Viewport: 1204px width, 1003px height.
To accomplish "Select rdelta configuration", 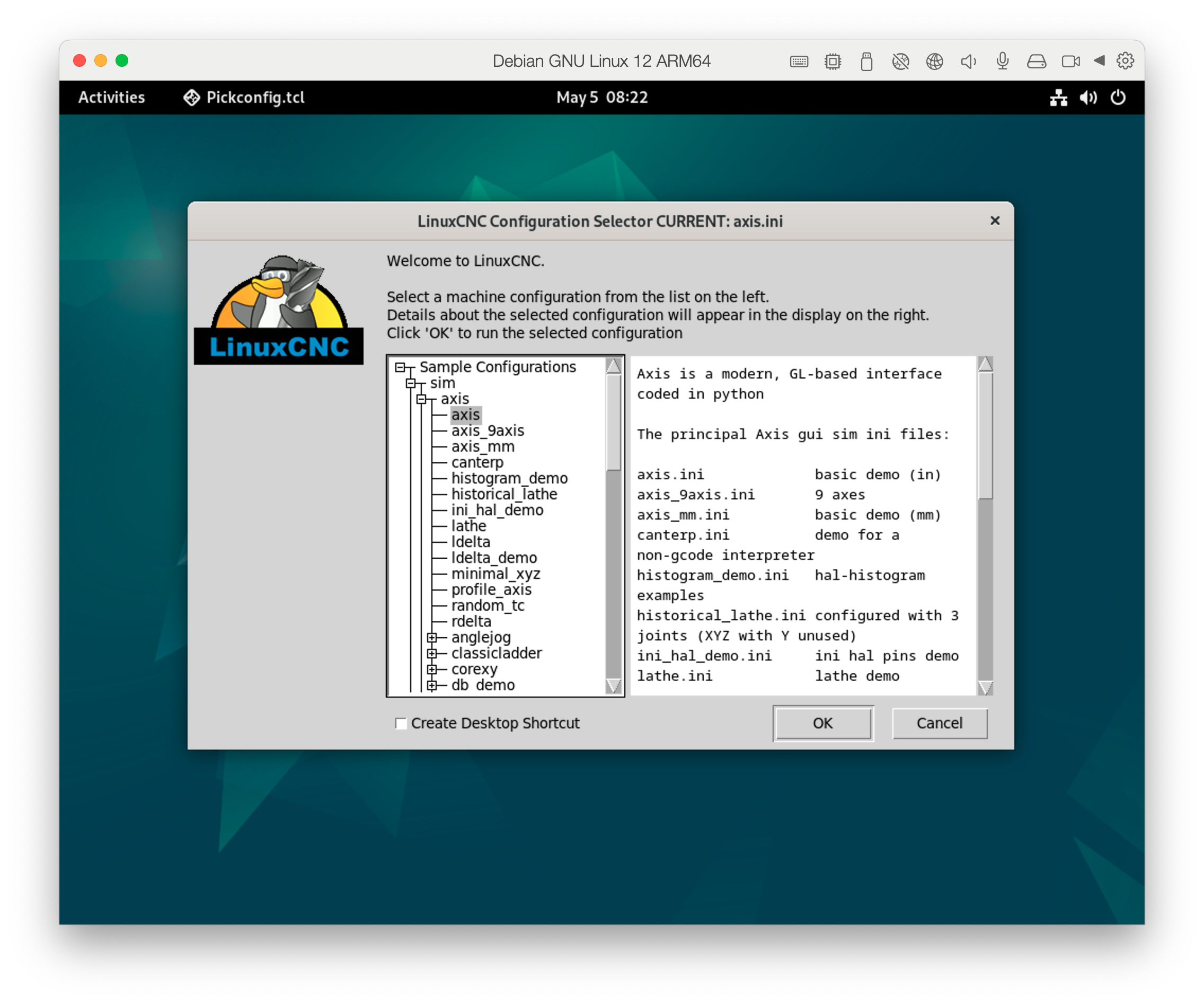I will click(471, 622).
